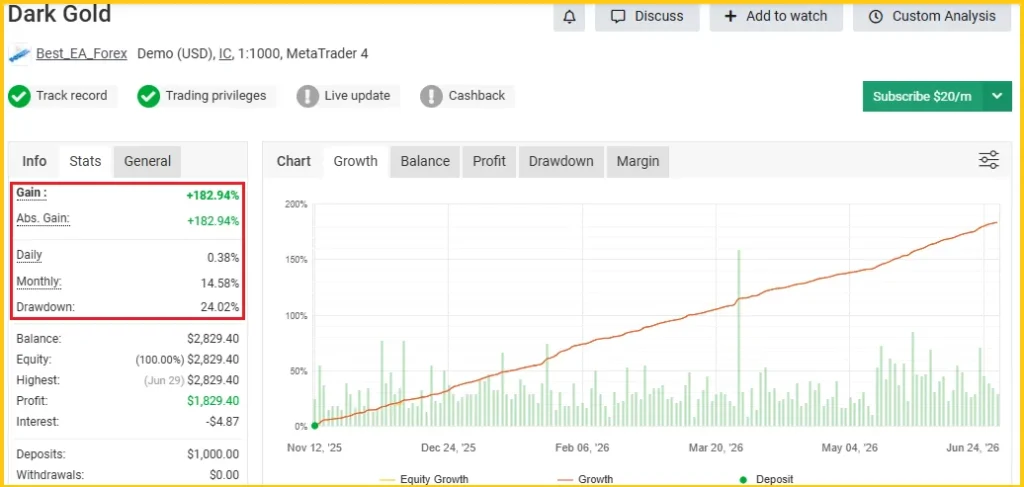Click the Drawdown stat label

[45, 306]
